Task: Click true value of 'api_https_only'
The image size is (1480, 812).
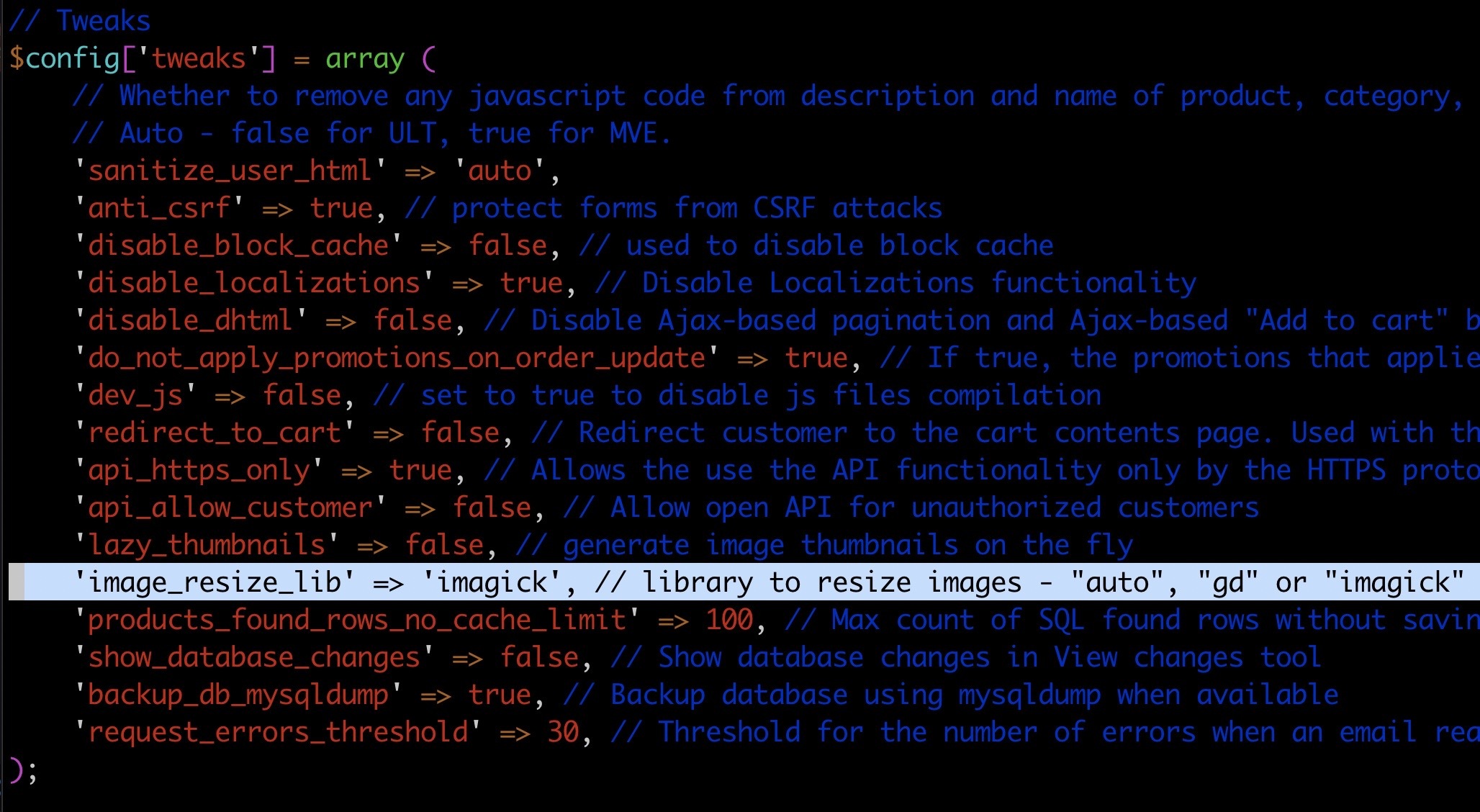Action: point(420,471)
